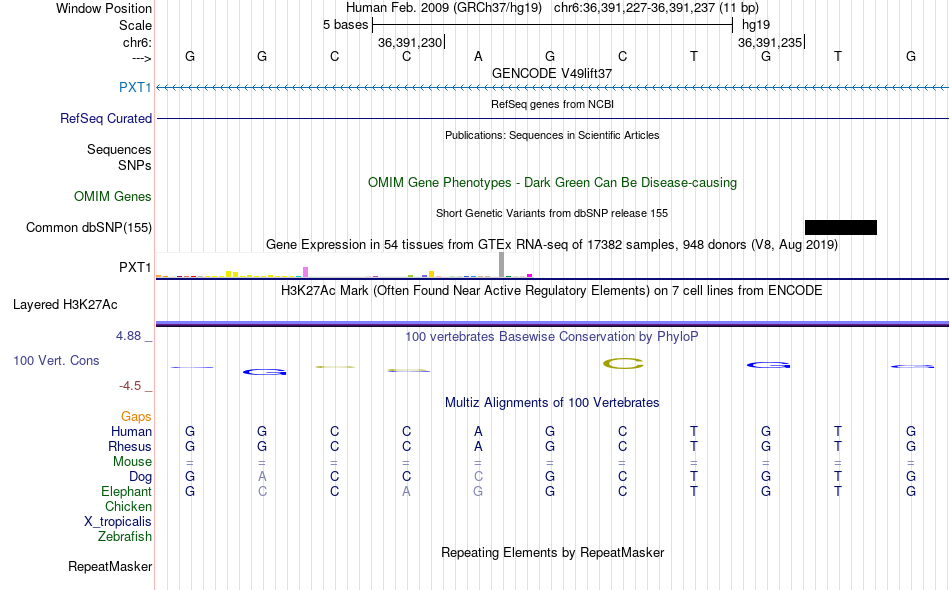
Task: Click the Multiz Alignments of 100 Vertebrates title
Action: pos(552,402)
